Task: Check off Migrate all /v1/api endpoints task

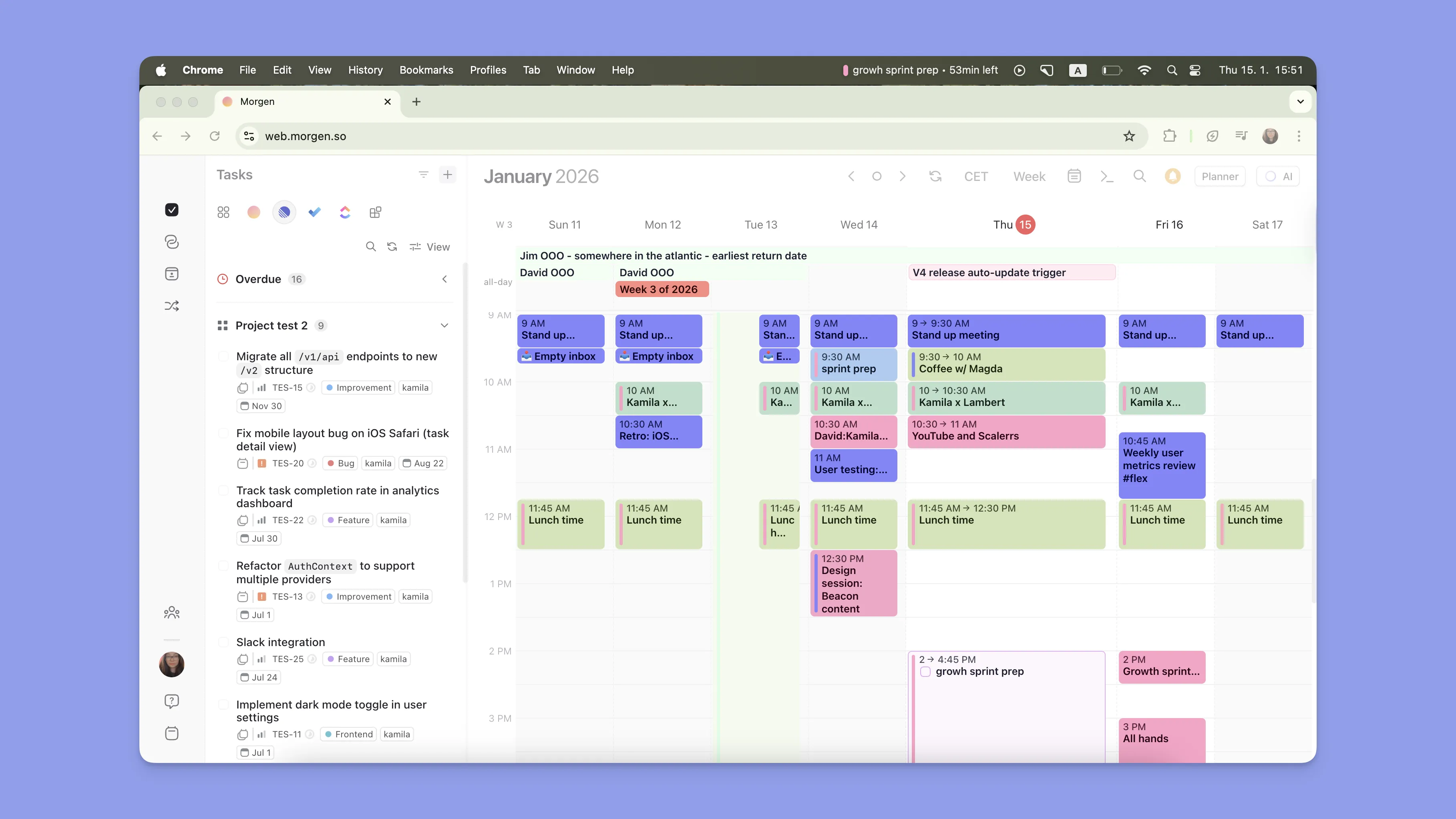Action: (x=224, y=356)
